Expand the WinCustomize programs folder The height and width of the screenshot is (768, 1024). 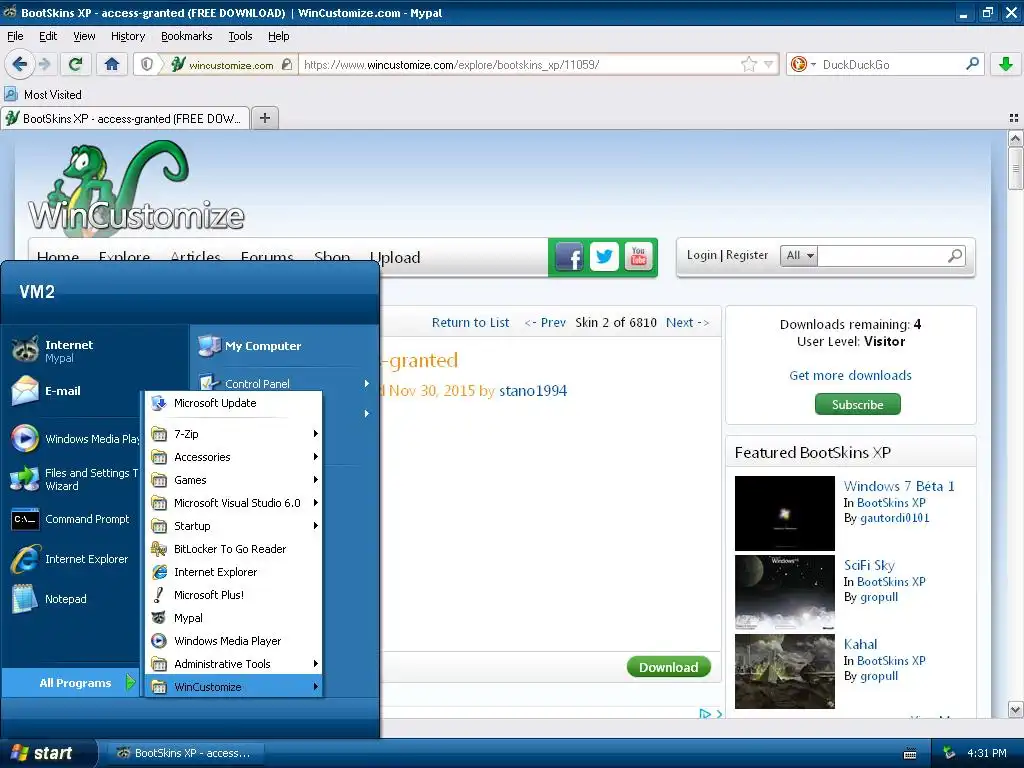coord(233,687)
